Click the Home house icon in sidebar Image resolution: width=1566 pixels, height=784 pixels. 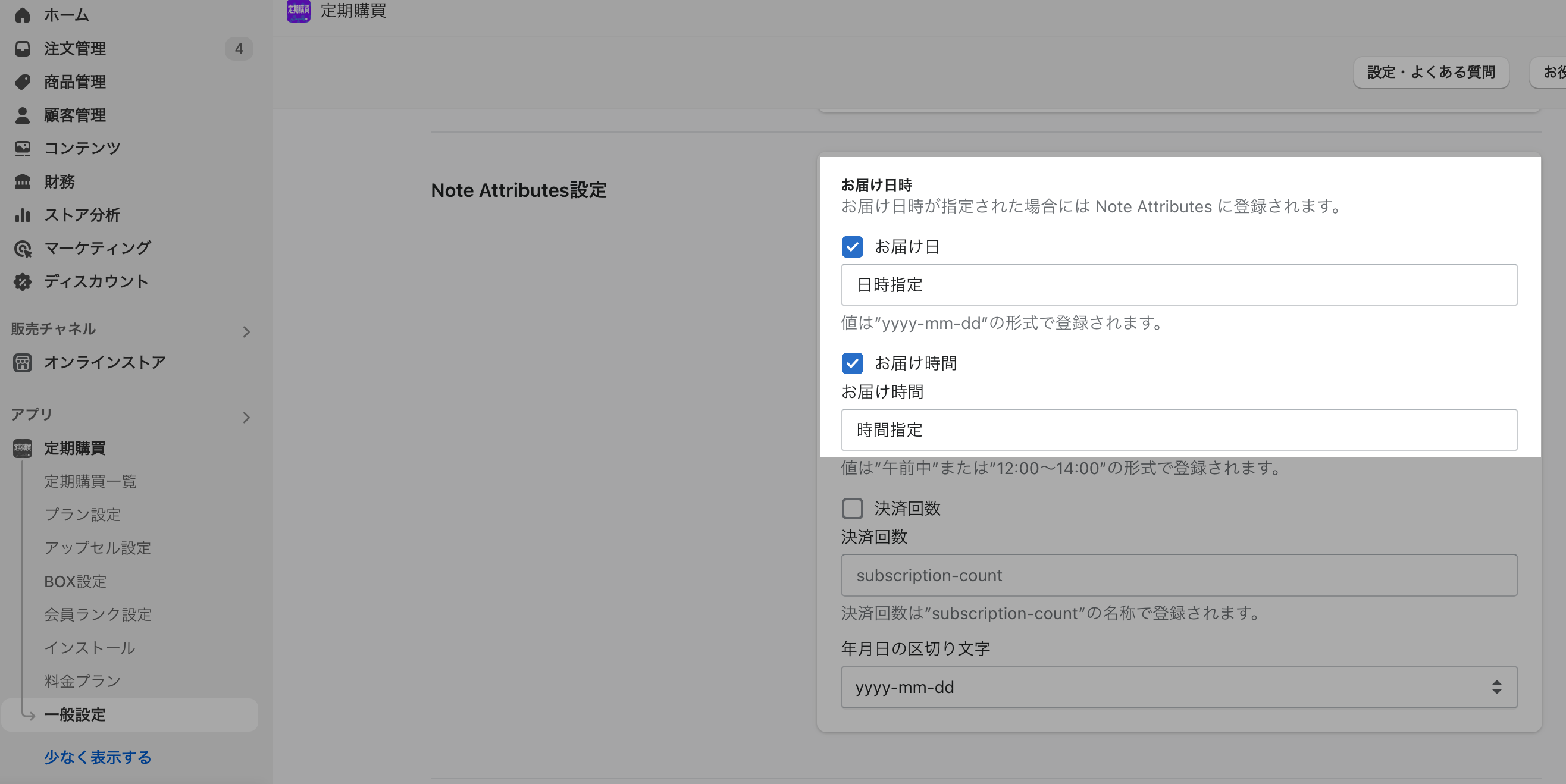point(23,15)
